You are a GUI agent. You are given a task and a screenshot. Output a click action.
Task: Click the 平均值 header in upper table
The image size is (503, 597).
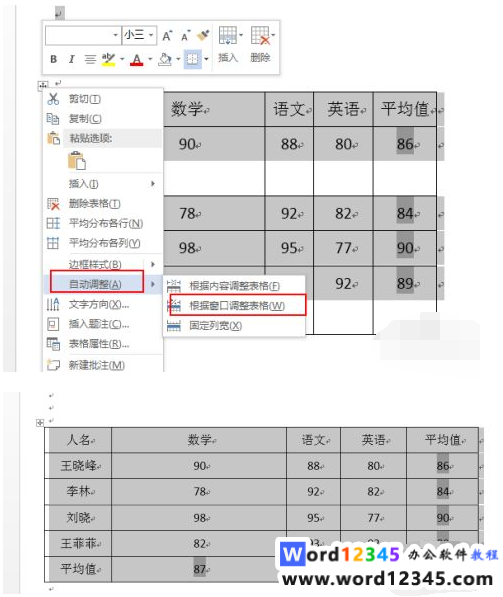click(x=405, y=109)
